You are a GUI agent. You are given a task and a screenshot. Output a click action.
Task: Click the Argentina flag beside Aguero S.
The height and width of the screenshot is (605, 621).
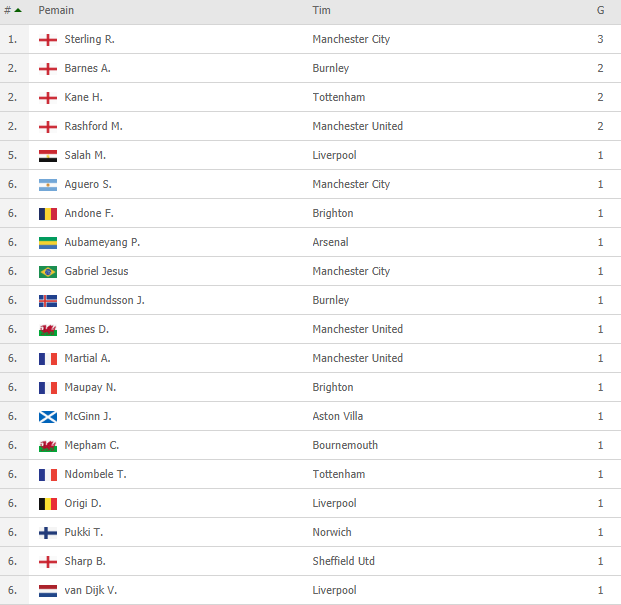click(x=47, y=185)
